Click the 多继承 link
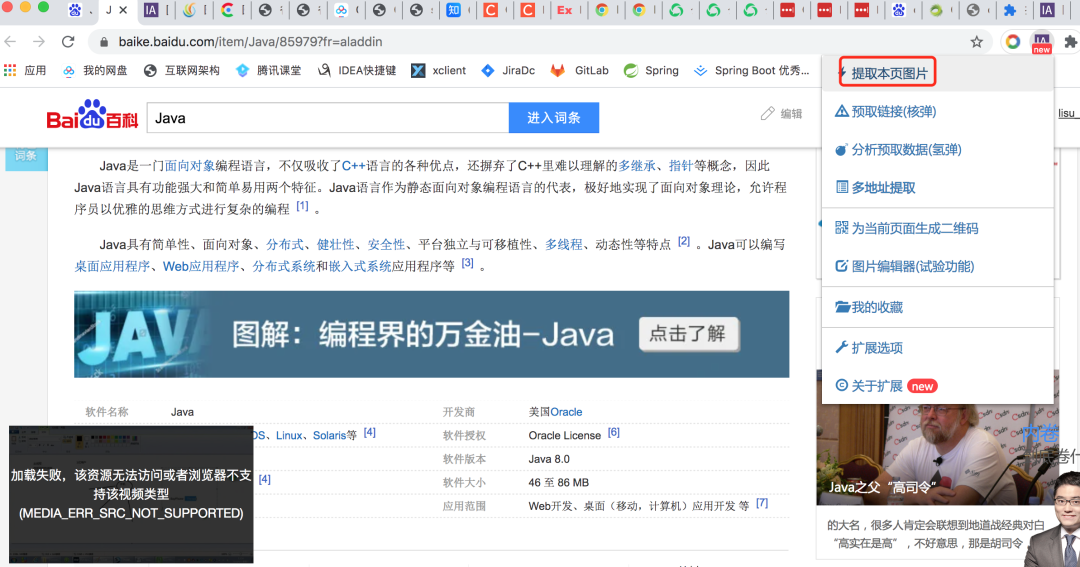1080x567 pixels. (x=636, y=166)
